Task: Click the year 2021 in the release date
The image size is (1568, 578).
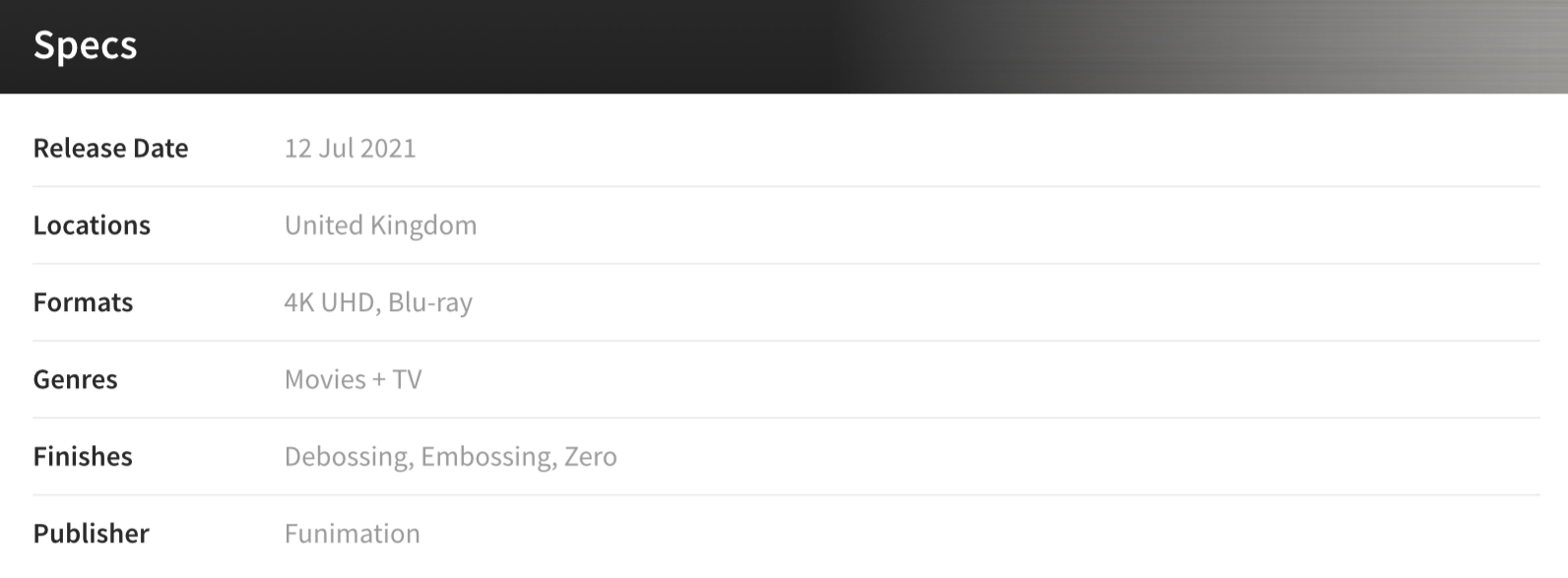Action: point(388,148)
